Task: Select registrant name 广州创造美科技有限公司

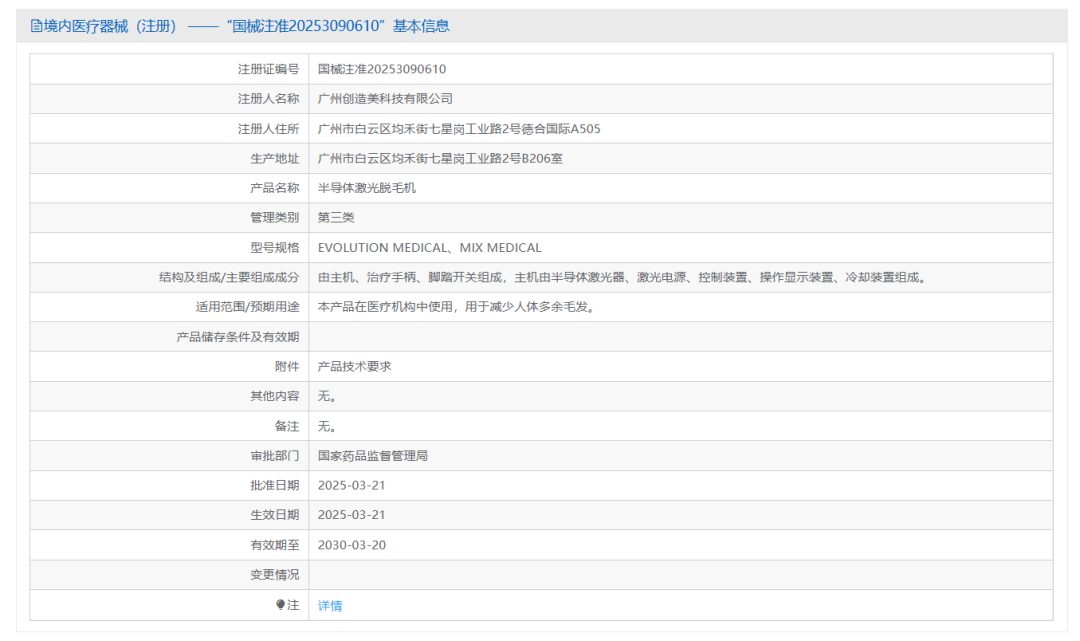Action: click(385, 99)
